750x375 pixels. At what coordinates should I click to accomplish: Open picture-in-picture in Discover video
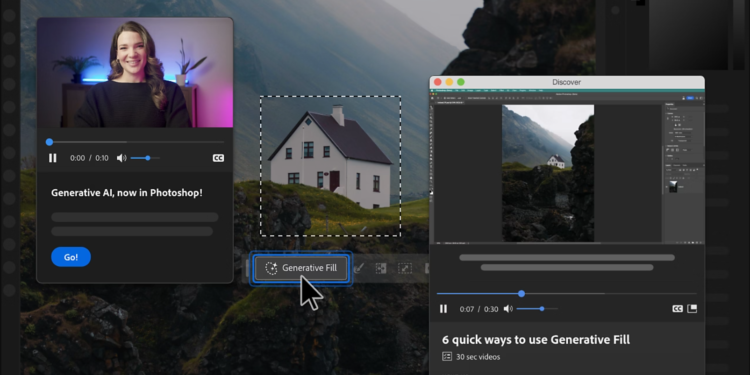point(692,309)
